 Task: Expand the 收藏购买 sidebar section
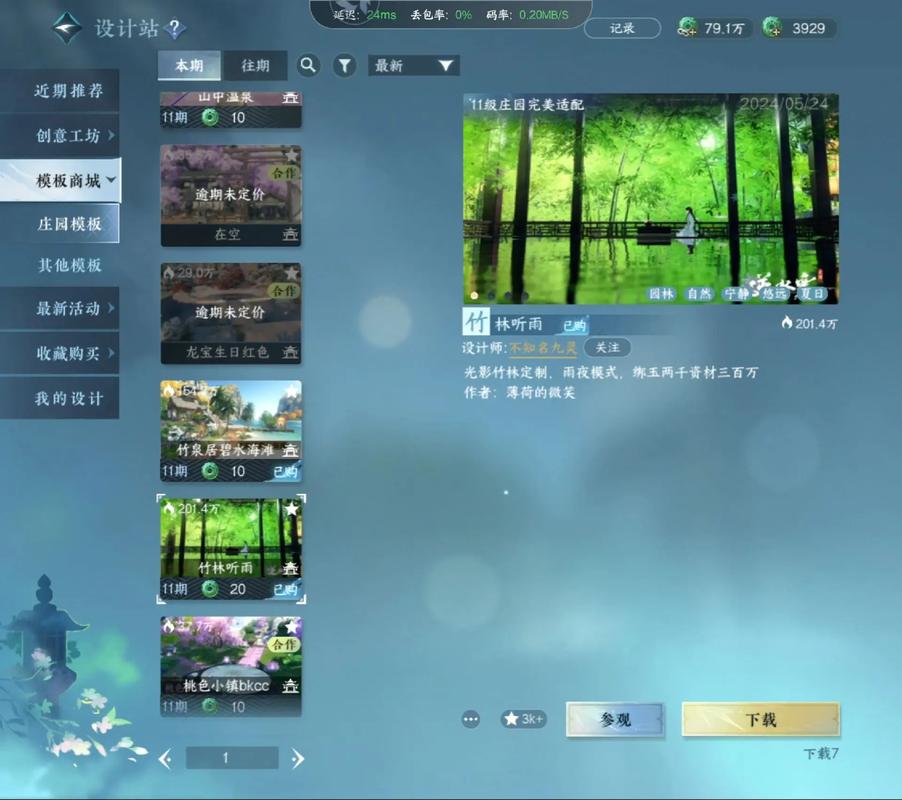click(60, 353)
